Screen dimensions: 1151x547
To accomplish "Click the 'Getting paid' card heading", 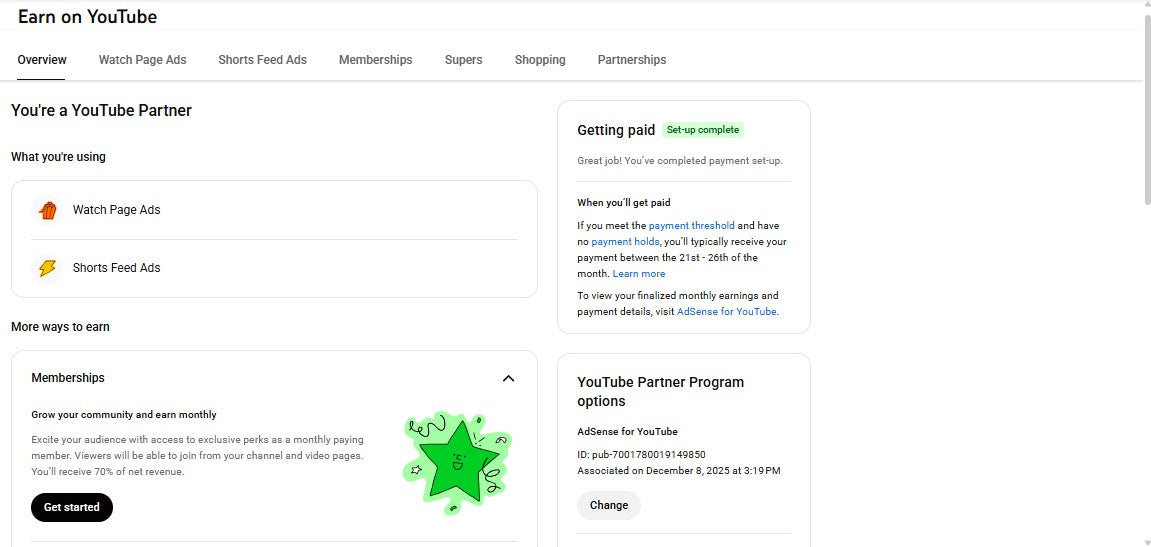I will (x=616, y=130).
